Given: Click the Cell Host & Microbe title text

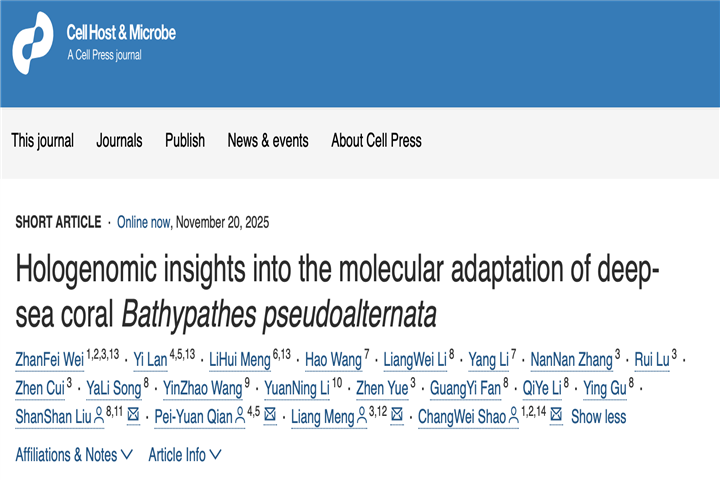Looking at the screenshot, I should (x=121, y=33).
